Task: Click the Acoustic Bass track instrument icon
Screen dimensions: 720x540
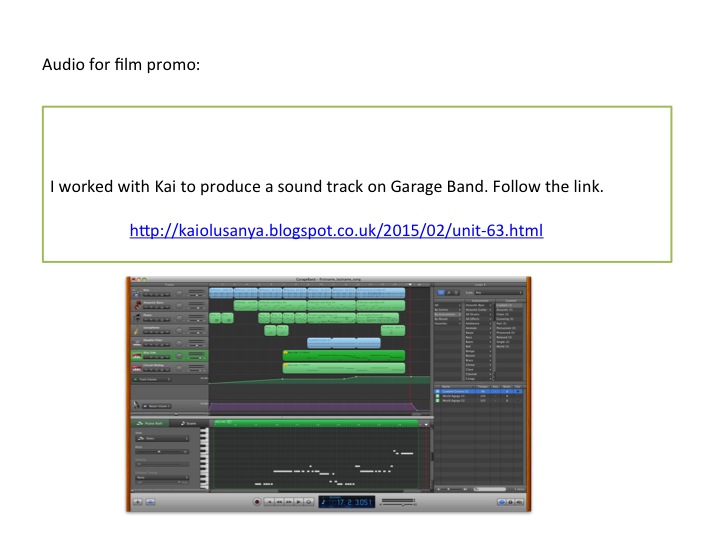Action: pyautogui.click(x=137, y=305)
